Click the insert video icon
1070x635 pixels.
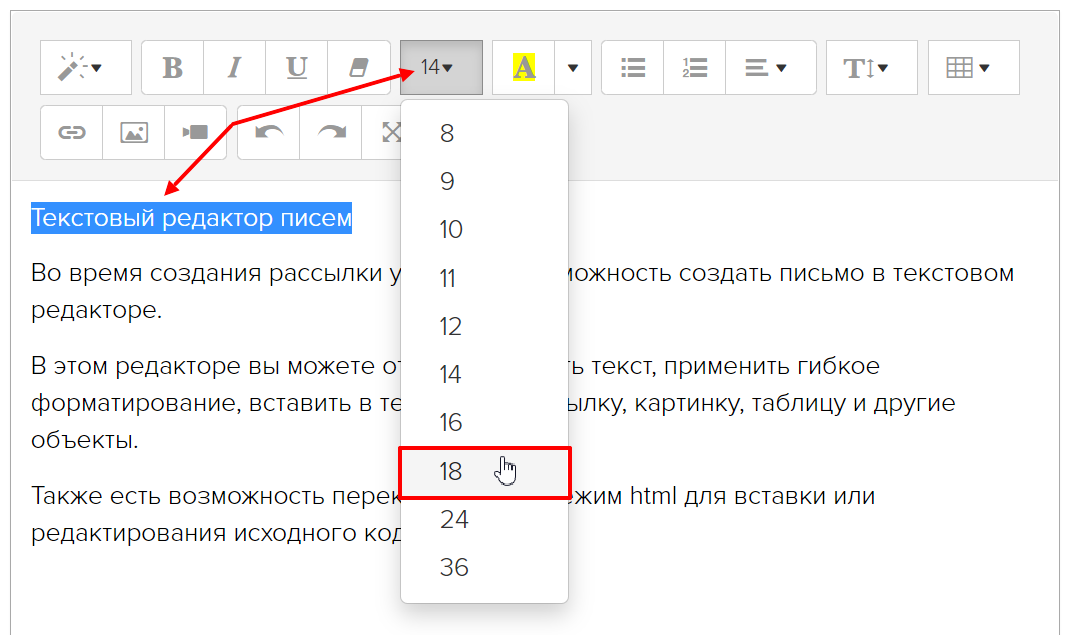(x=195, y=133)
